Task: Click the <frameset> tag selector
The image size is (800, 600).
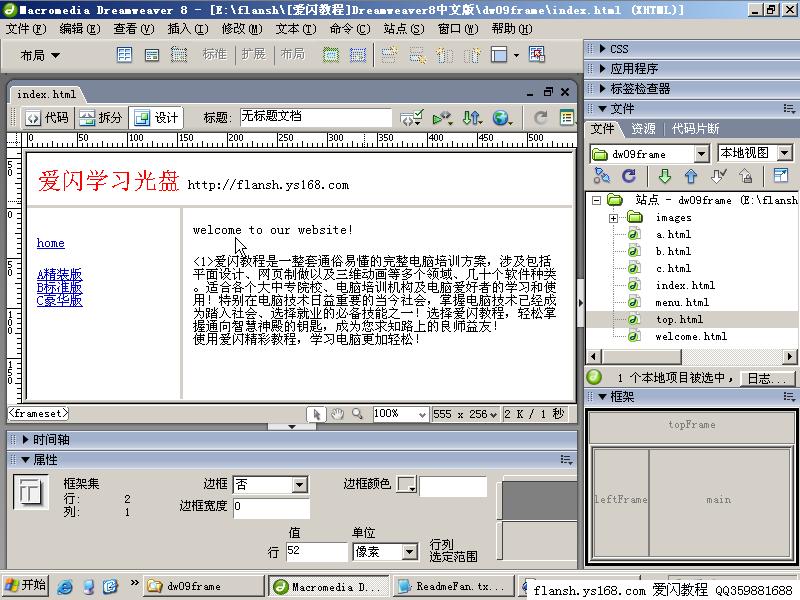Action: tap(38, 413)
